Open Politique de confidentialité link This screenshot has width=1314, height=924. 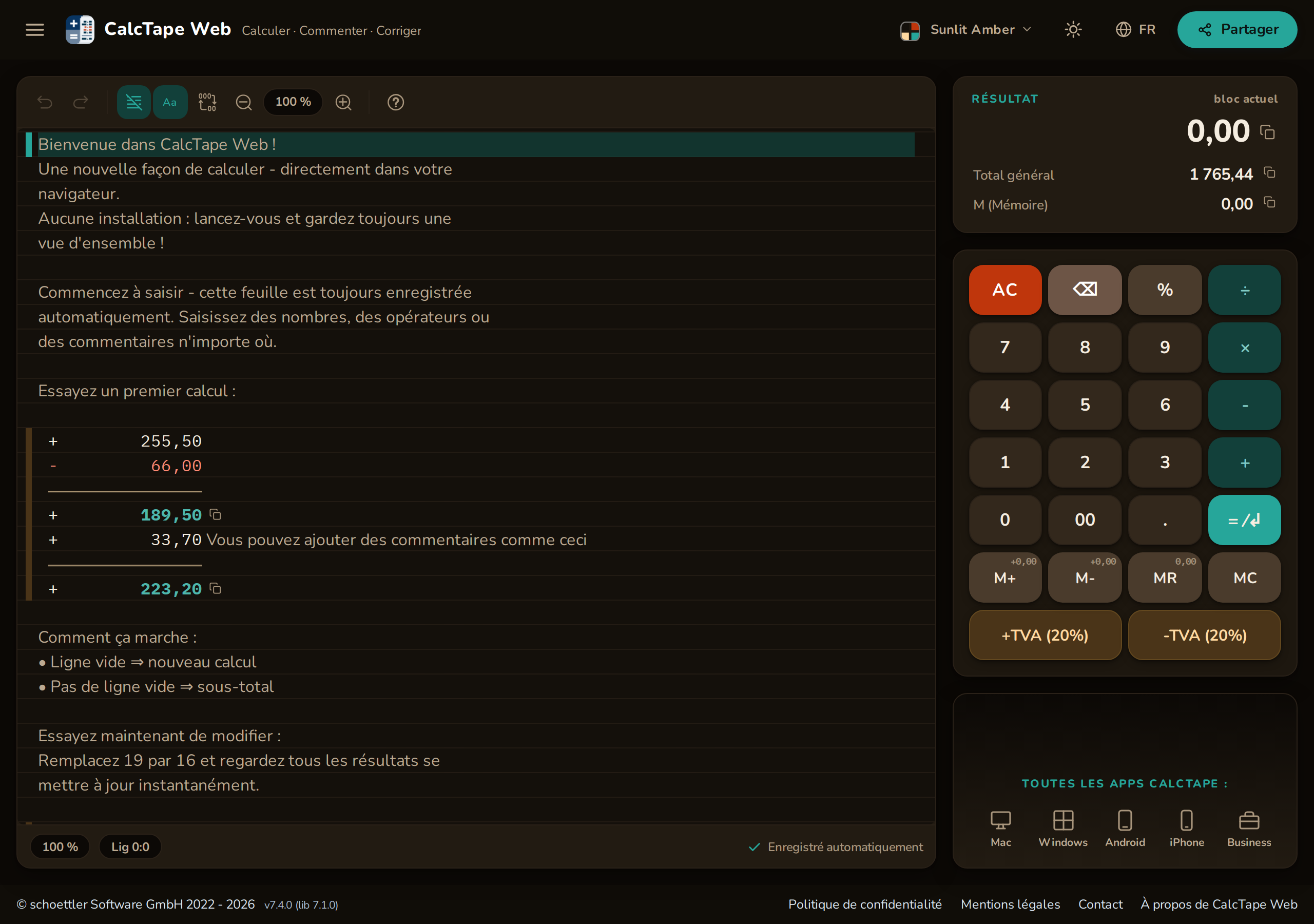(865, 904)
